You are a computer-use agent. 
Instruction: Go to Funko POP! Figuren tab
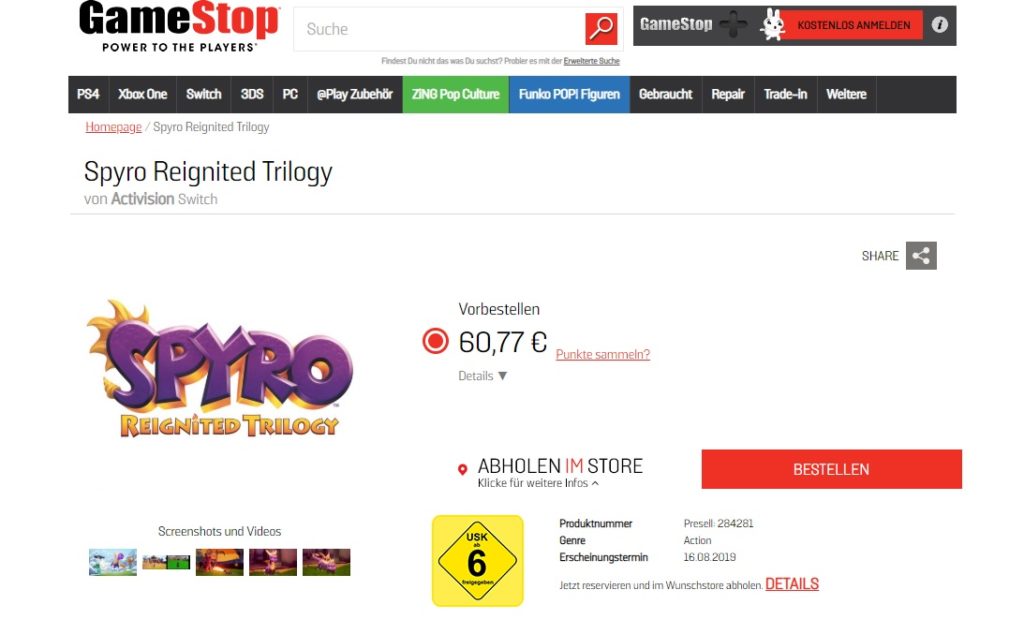pos(569,94)
